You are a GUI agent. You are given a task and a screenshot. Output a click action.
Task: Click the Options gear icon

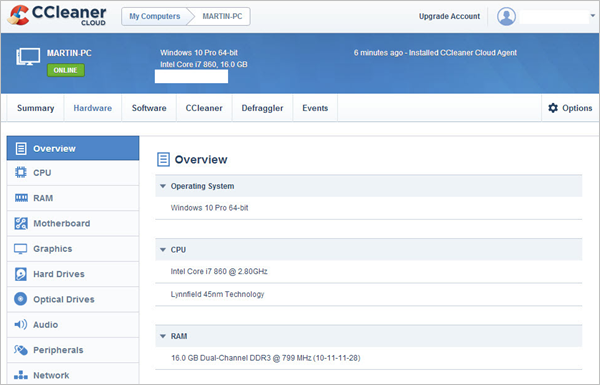(x=553, y=108)
